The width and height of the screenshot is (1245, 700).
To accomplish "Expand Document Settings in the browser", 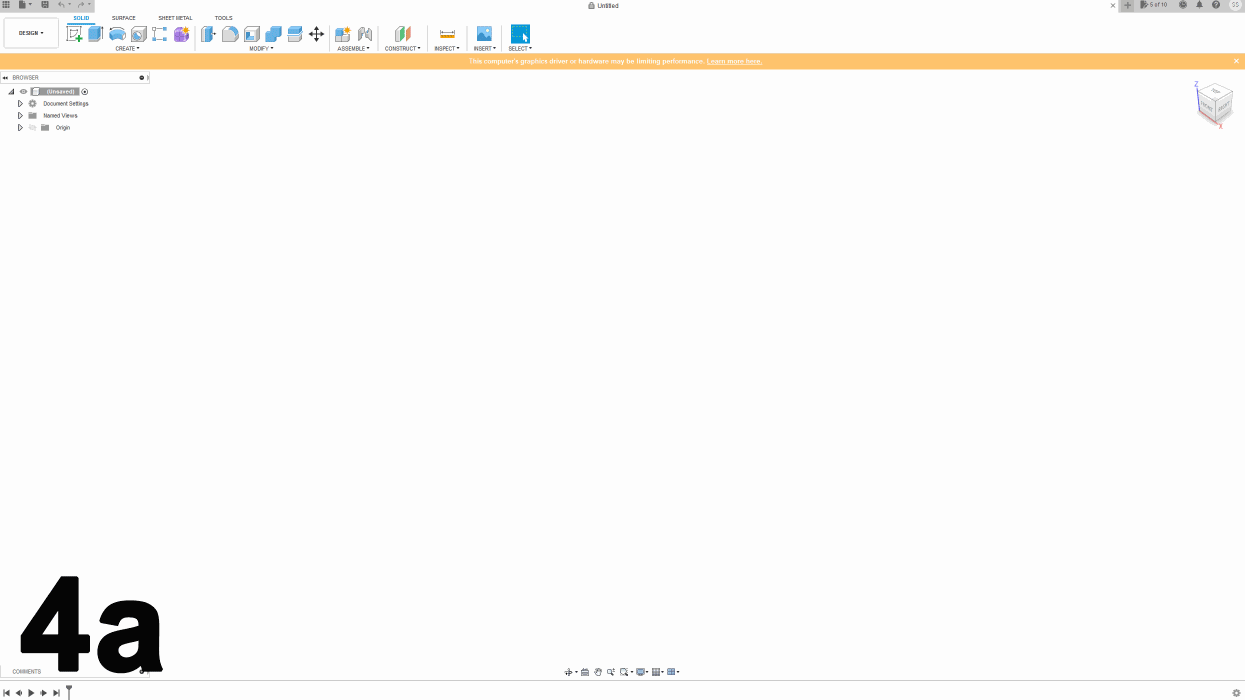I will click(x=19, y=103).
